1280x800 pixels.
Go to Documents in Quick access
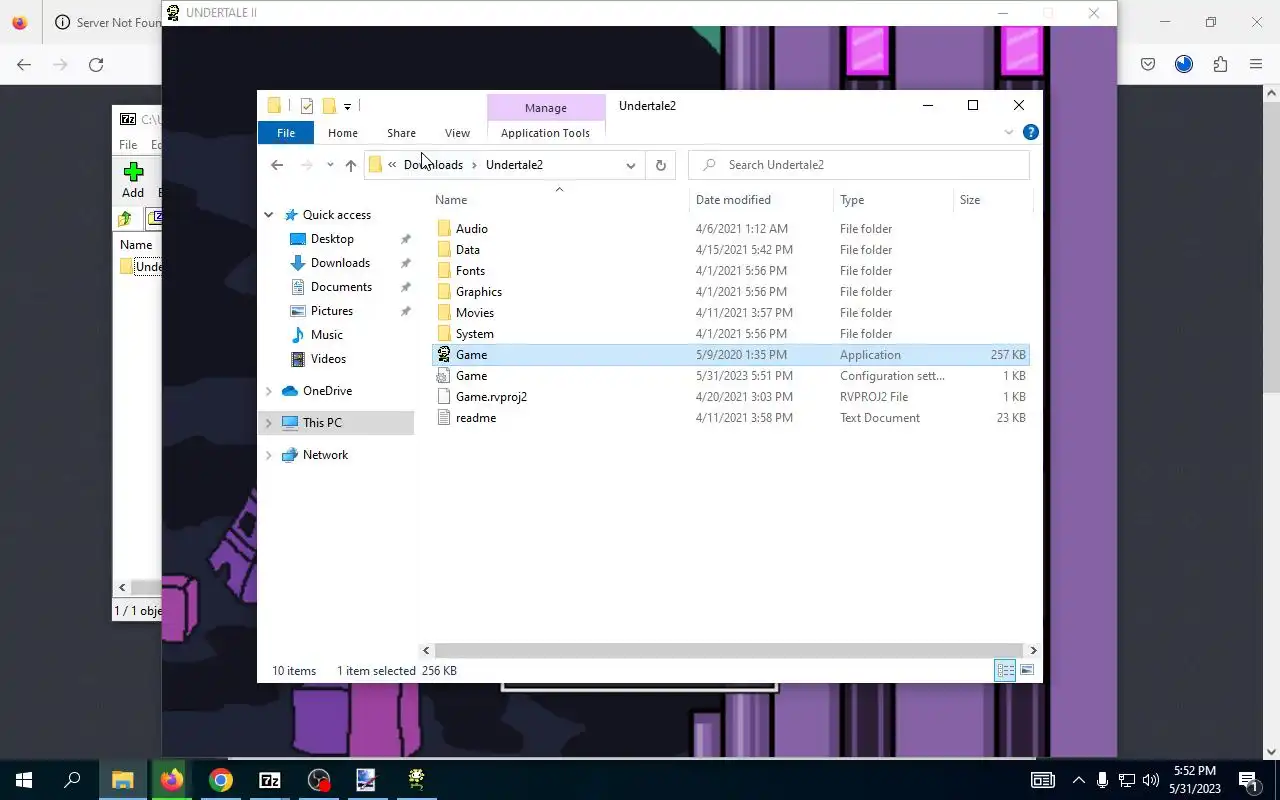click(x=341, y=287)
